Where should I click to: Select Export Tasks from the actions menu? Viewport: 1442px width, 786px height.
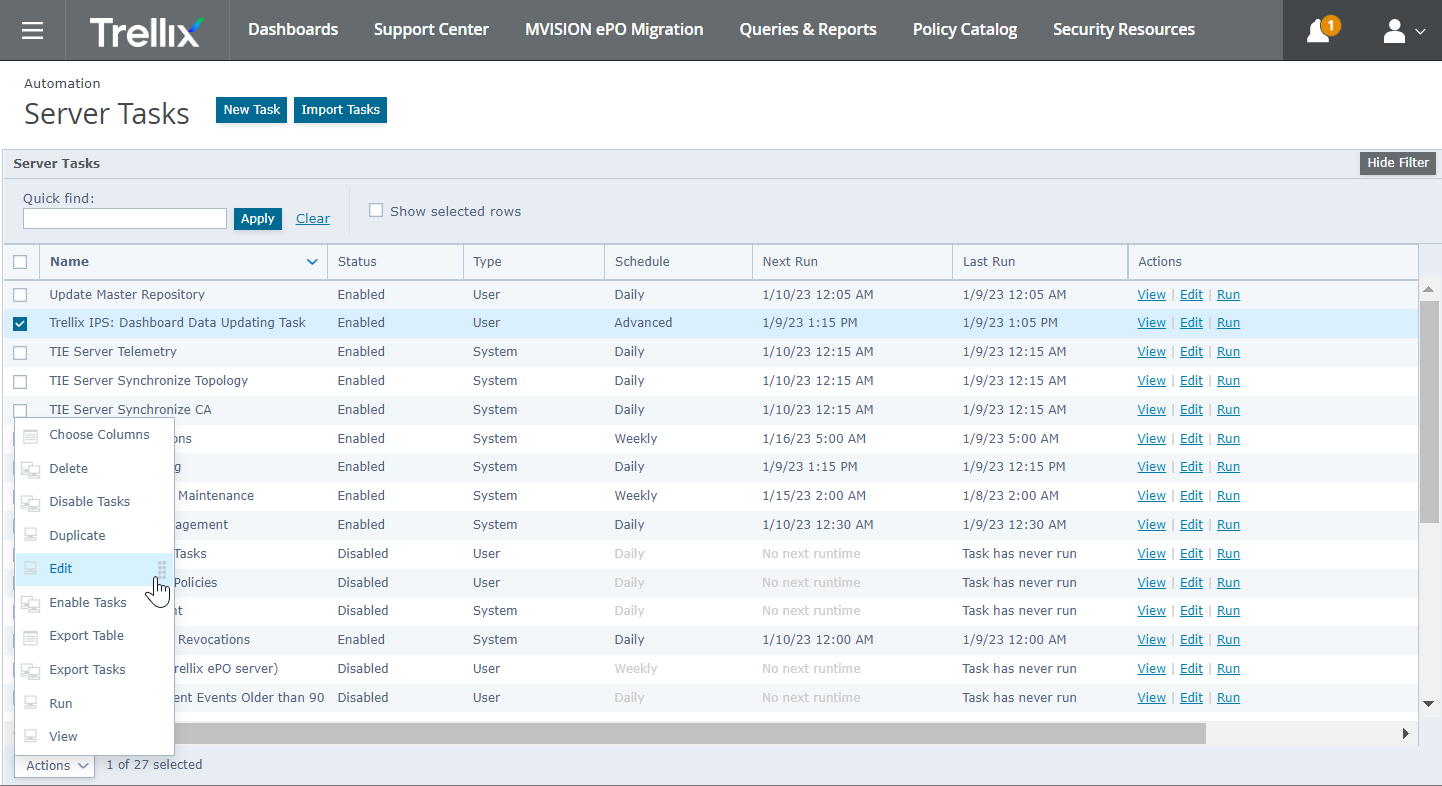[x=88, y=670]
